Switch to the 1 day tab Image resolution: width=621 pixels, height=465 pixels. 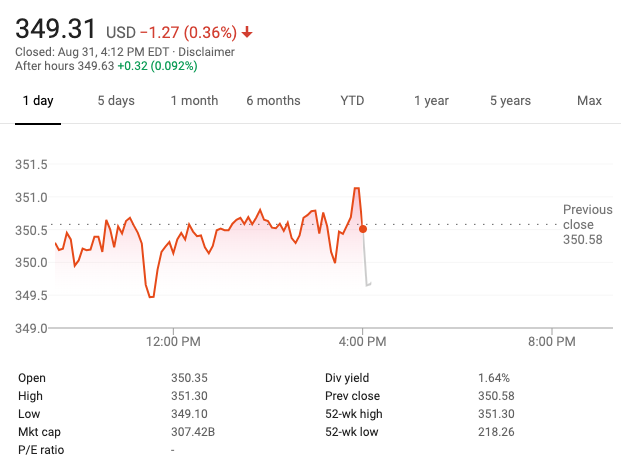38,101
